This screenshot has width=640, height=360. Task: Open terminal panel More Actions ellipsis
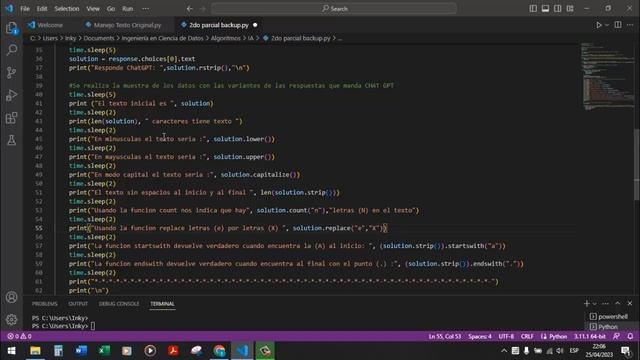click(605, 304)
